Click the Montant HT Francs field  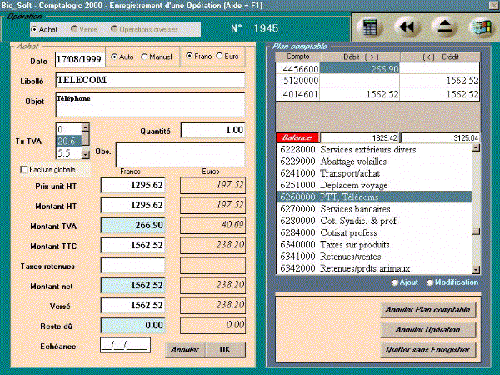[133, 205]
